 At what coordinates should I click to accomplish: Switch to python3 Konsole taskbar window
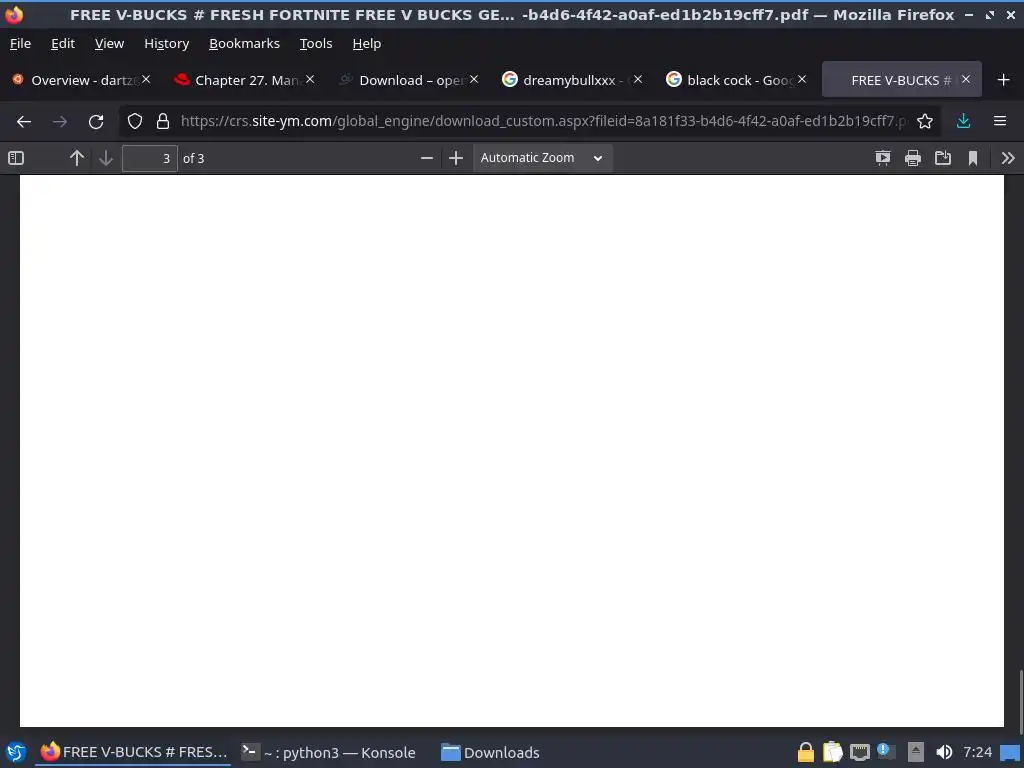tap(328, 752)
